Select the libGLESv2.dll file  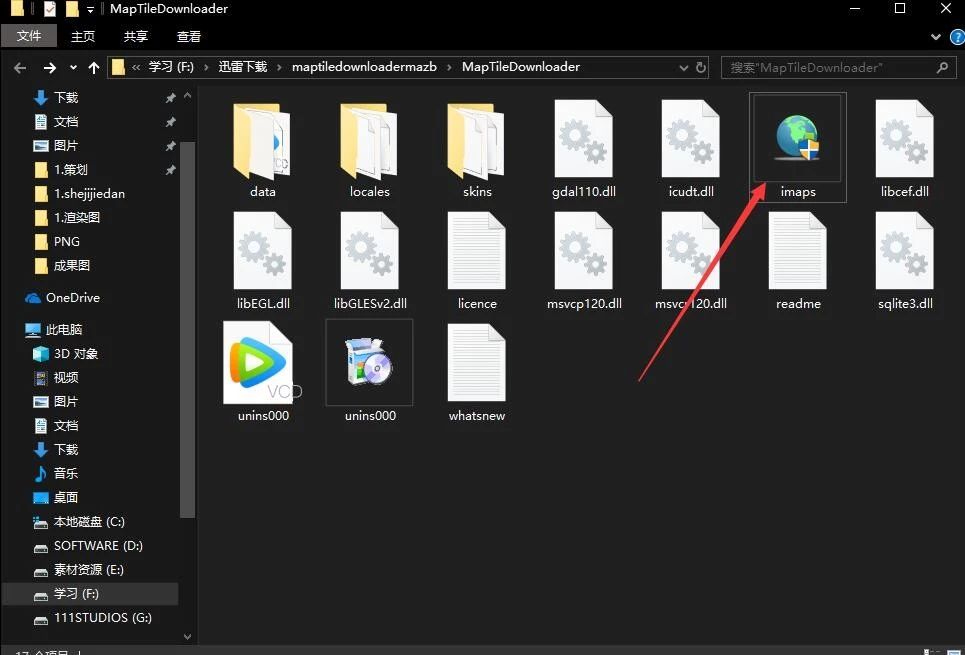(x=370, y=260)
